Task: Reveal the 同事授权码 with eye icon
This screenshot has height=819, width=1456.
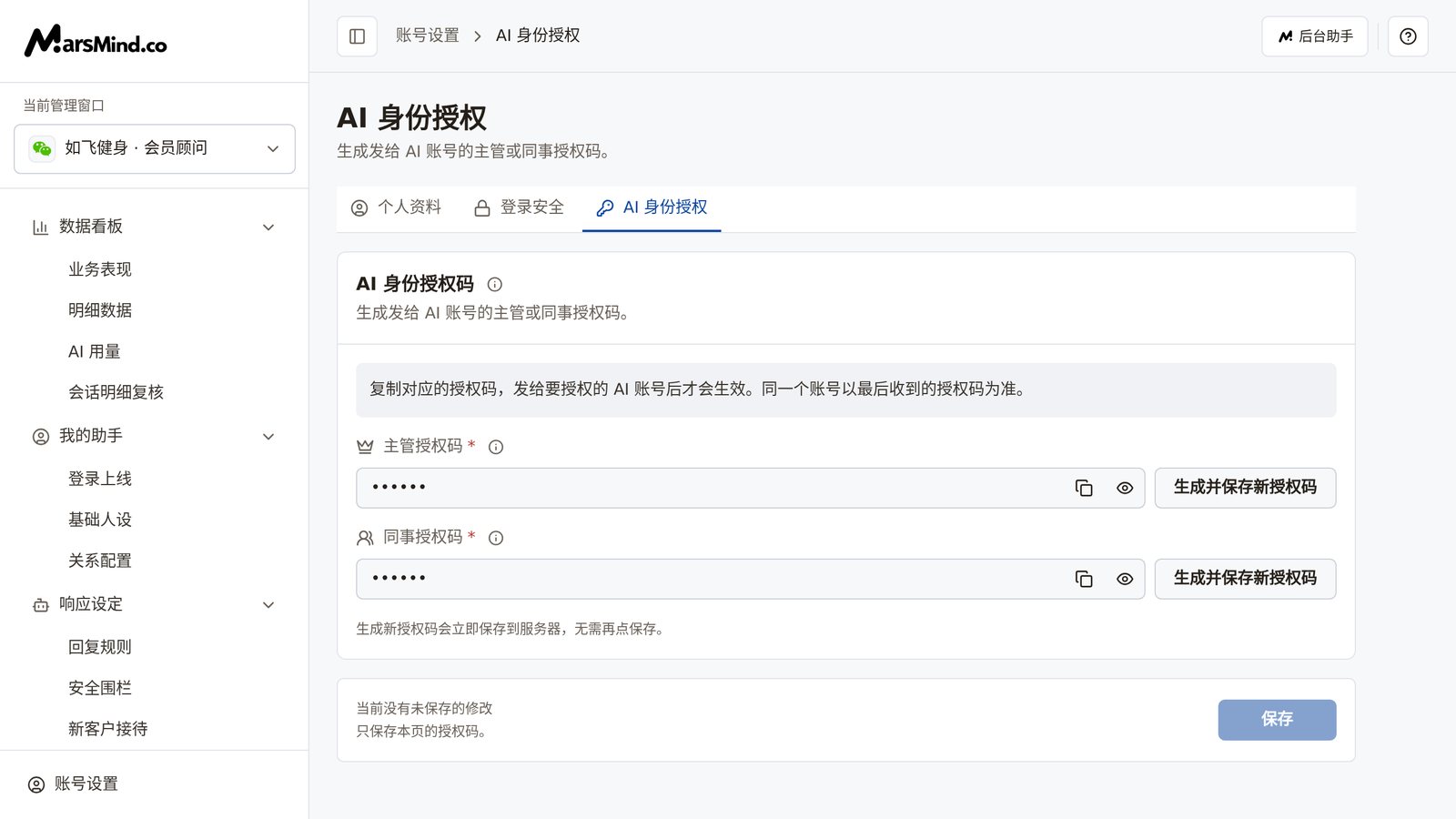Action: pos(1125,580)
